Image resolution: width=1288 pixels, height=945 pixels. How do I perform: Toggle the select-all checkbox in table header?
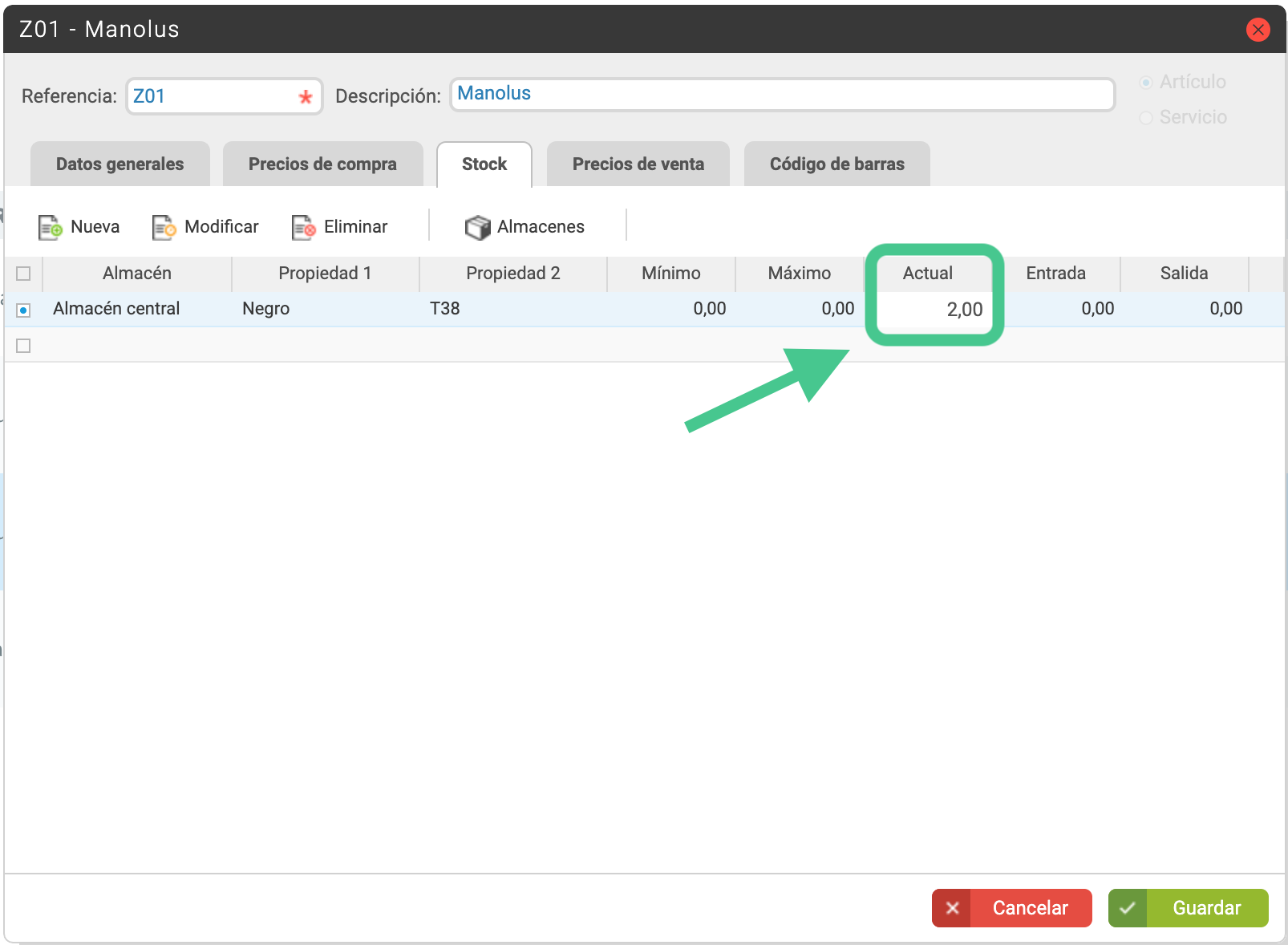(x=23, y=274)
